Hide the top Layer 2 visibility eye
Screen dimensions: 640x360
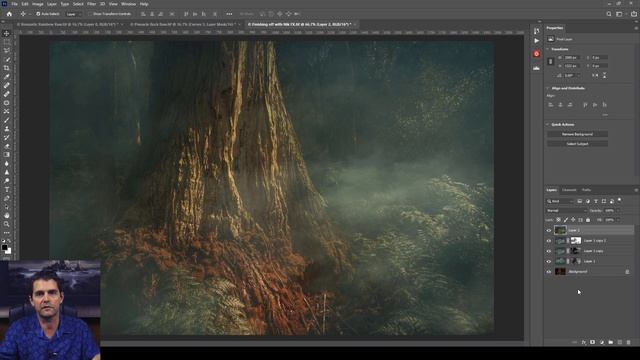(x=549, y=231)
